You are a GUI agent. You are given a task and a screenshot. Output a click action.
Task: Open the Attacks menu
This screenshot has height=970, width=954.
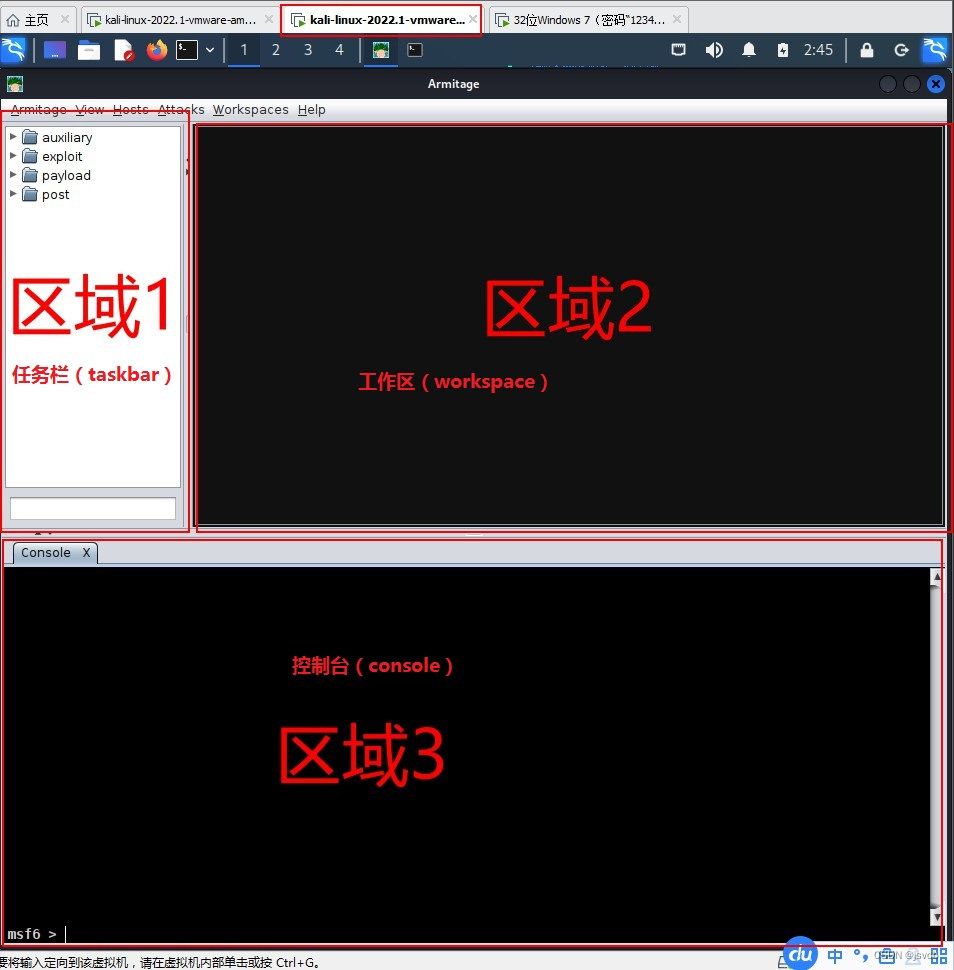click(181, 109)
